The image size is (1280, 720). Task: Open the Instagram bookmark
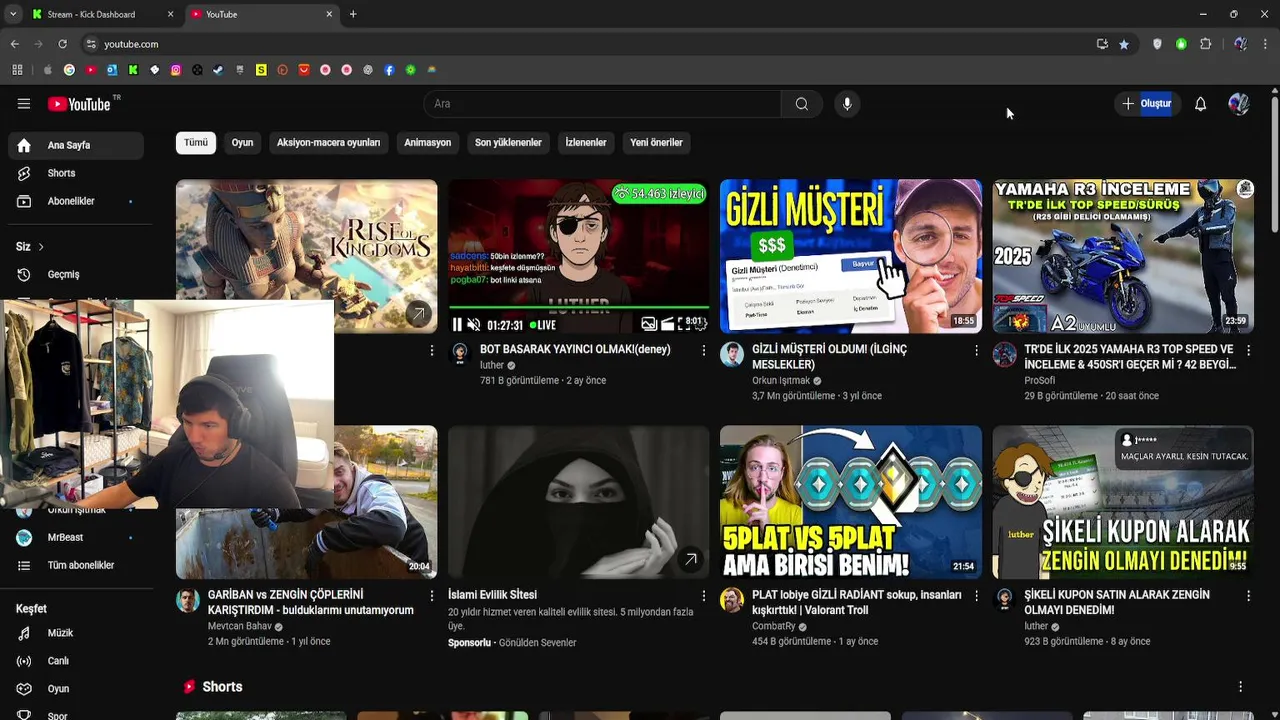tap(176, 70)
